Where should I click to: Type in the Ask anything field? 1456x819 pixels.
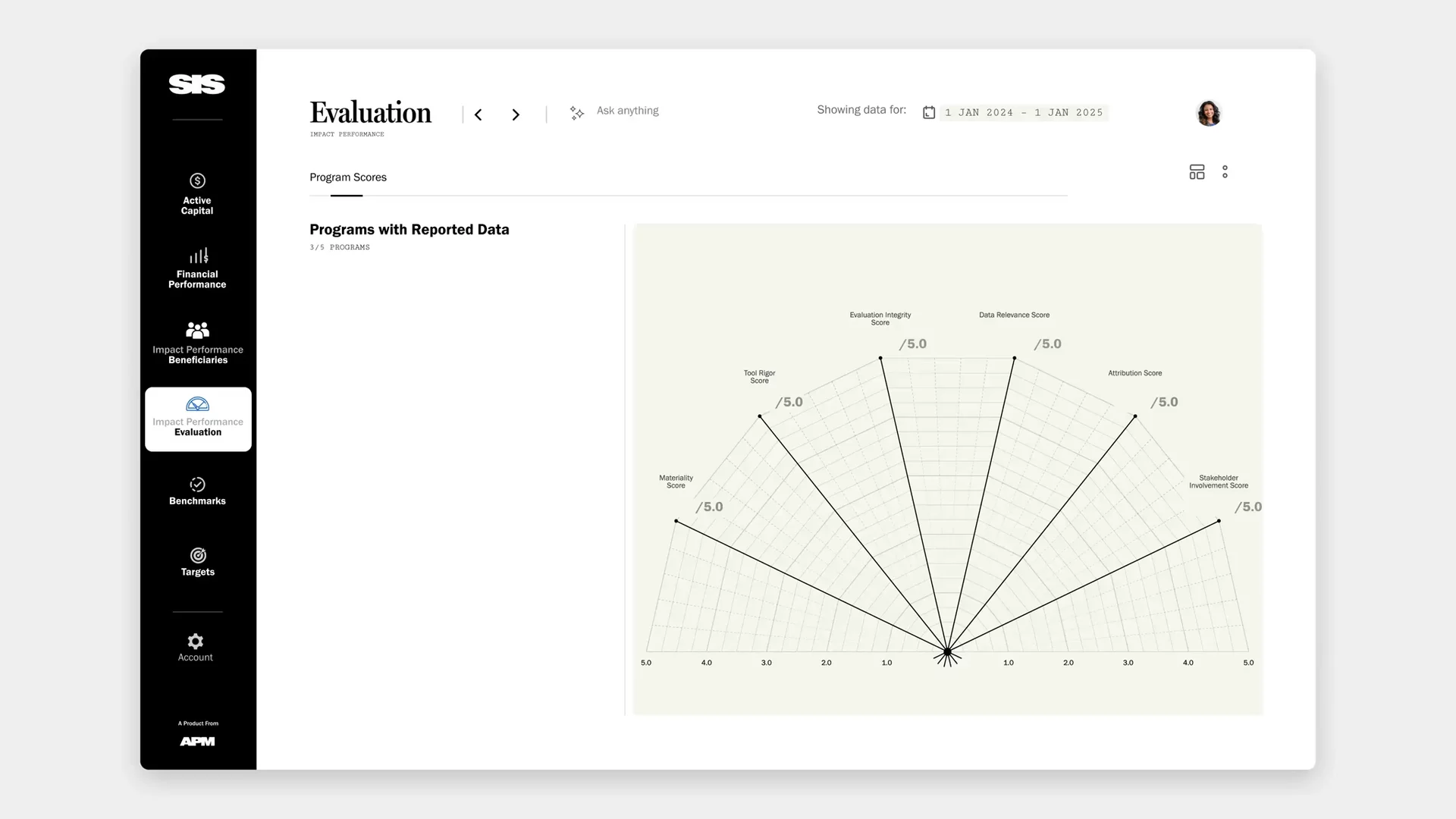click(x=628, y=111)
